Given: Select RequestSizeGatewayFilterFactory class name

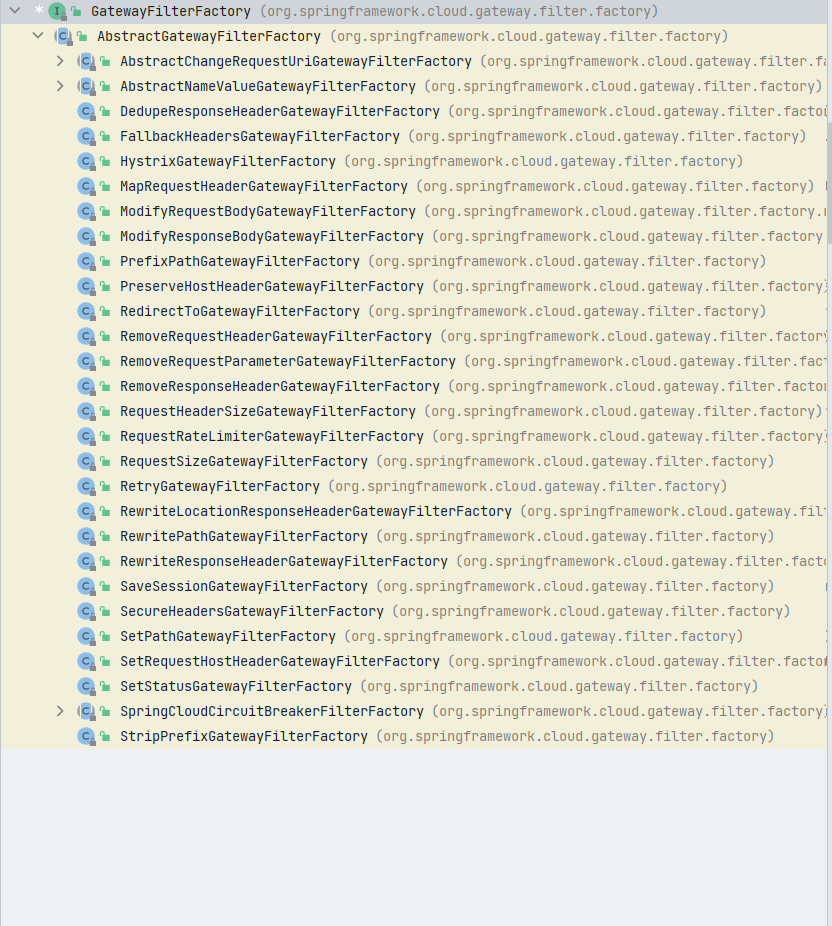Looking at the screenshot, I should coord(244,461).
